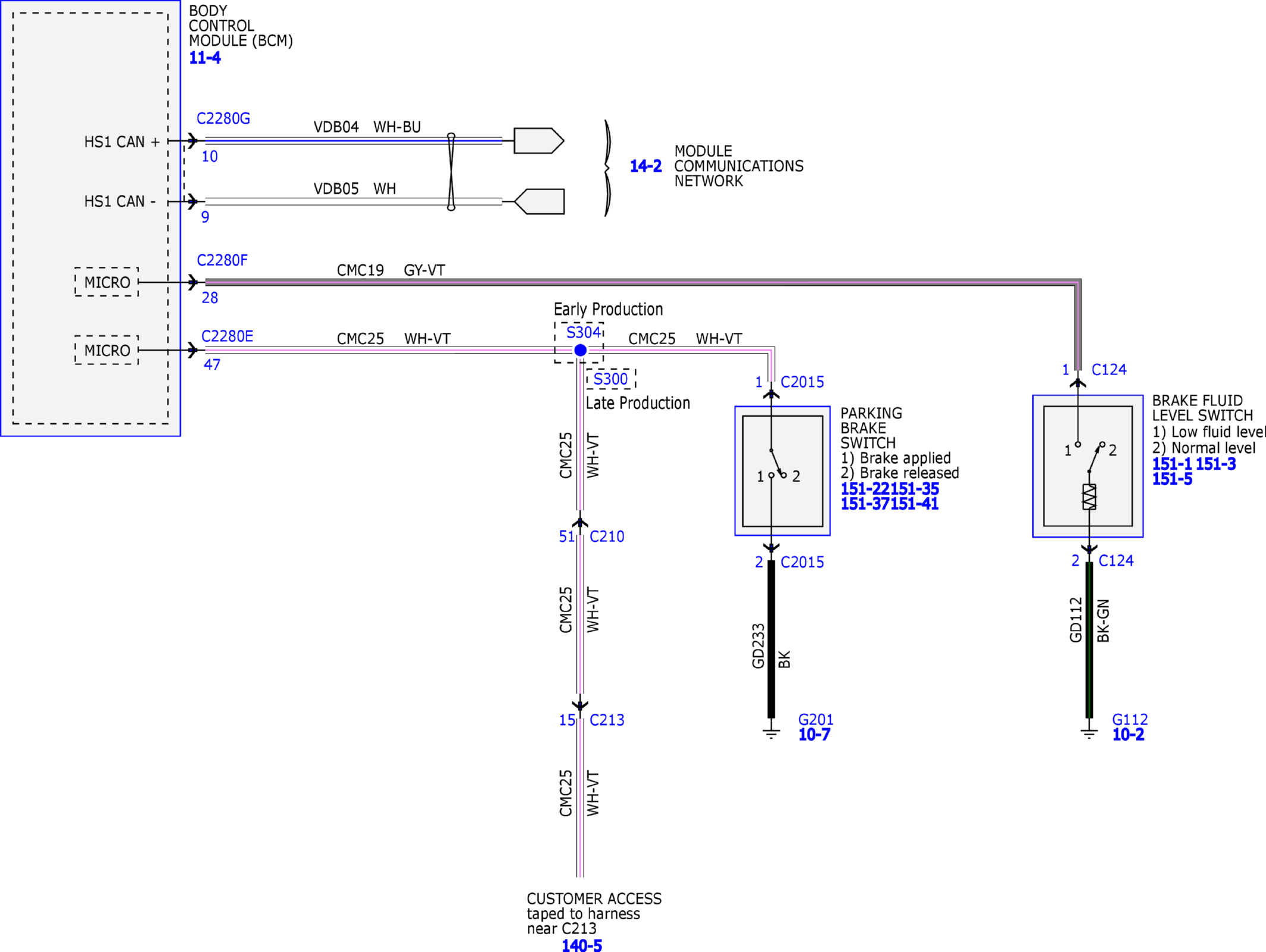This screenshot has width=1266, height=952.
Task: Click the C213 connector label
Action: (607, 720)
